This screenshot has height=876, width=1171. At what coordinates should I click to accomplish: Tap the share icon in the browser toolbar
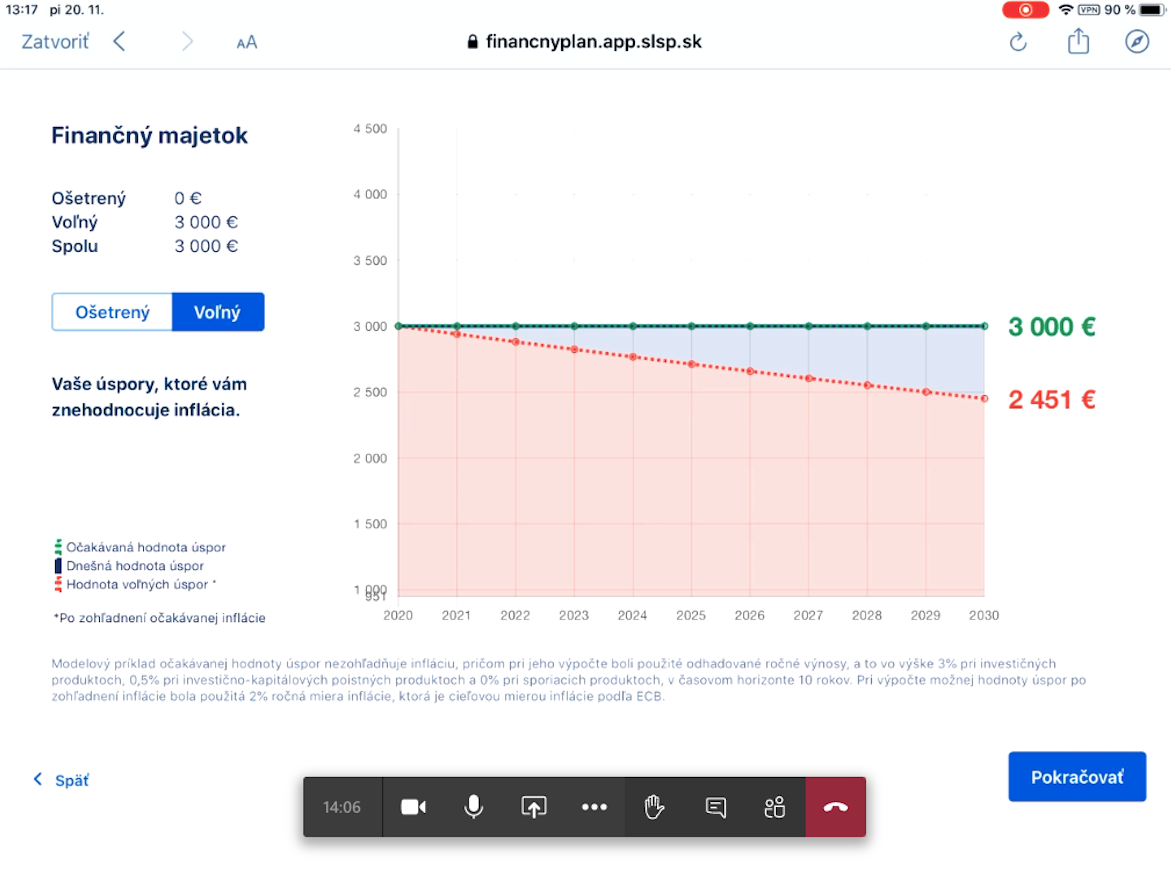(x=1078, y=42)
